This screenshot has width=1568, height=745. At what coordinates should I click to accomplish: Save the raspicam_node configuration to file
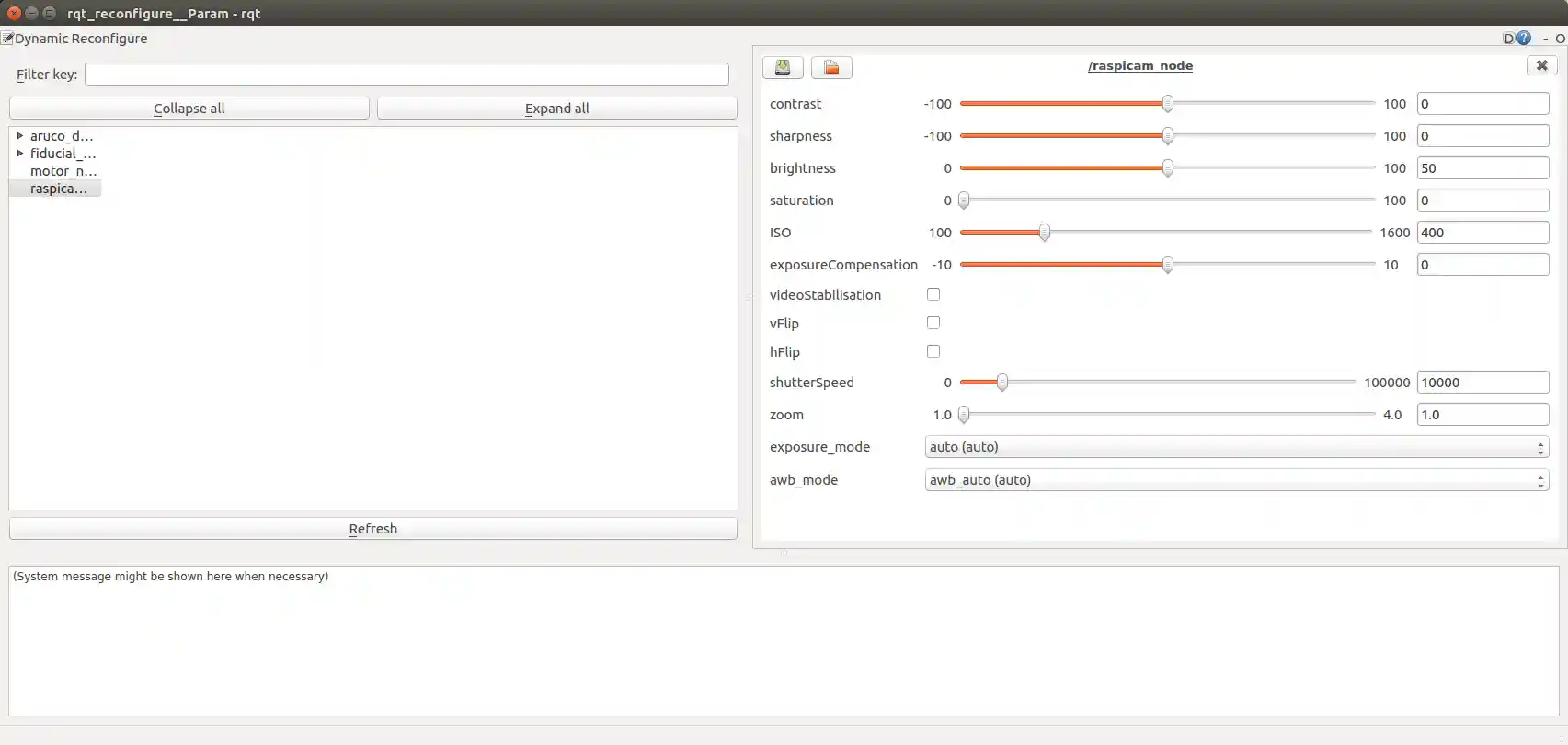coord(783,67)
